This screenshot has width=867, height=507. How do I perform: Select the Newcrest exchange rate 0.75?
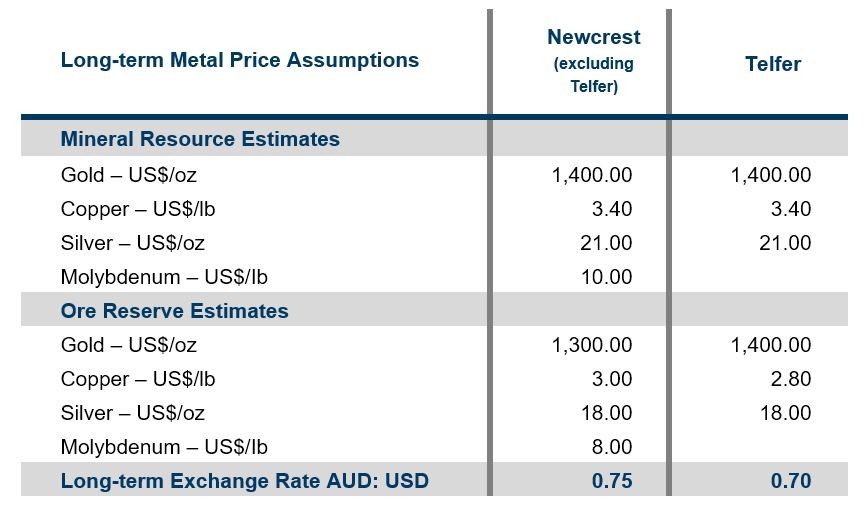(x=612, y=480)
